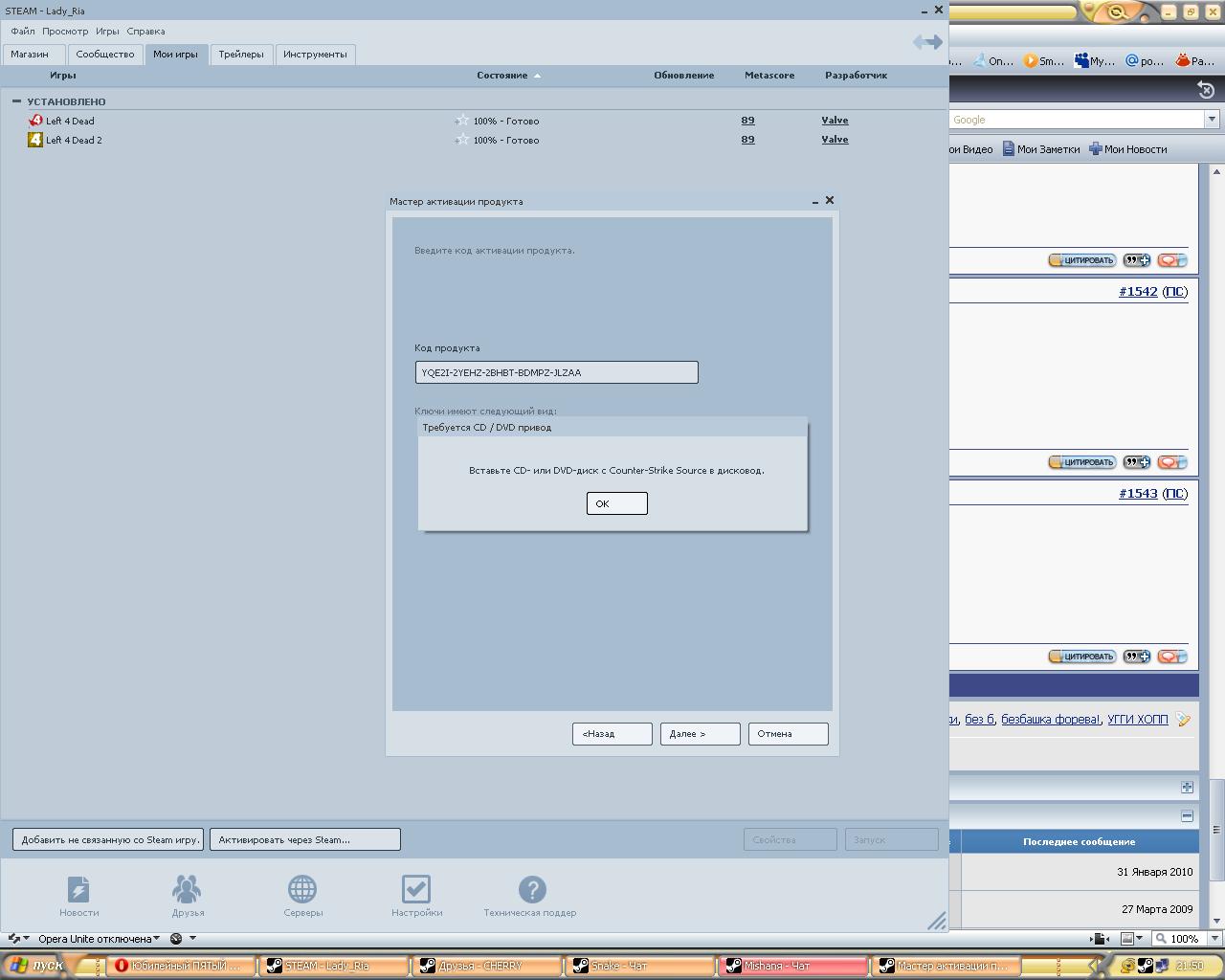The height and width of the screenshot is (980, 1225).
Task: Switch to Друзья - CHERRY taskbar window
Action: click(x=488, y=966)
